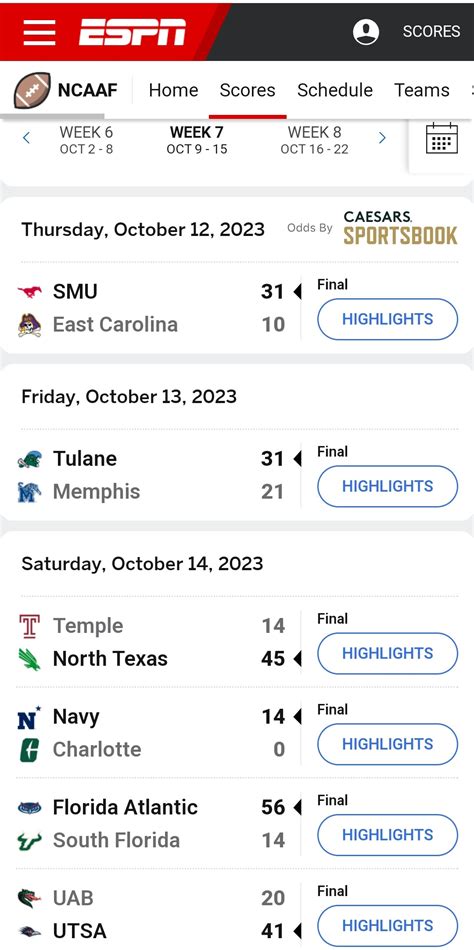The image size is (474, 950).
Task: Select Week 8 Oct 16-22
Action: point(314,140)
